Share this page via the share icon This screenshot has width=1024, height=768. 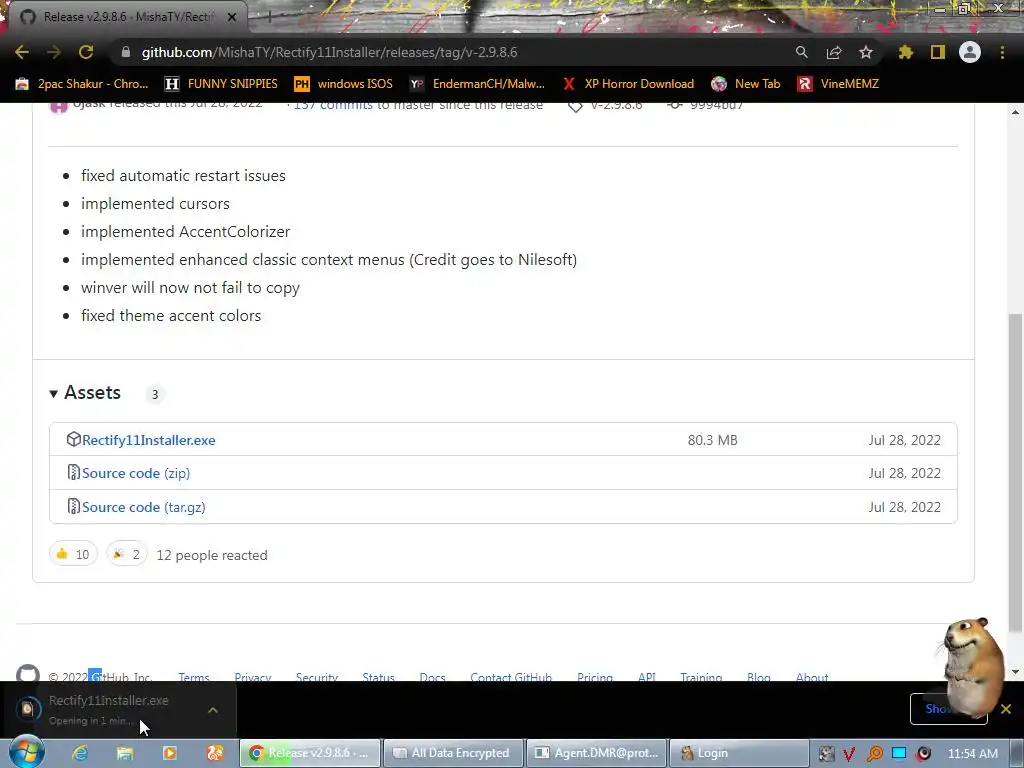click(x=834, y=52)
